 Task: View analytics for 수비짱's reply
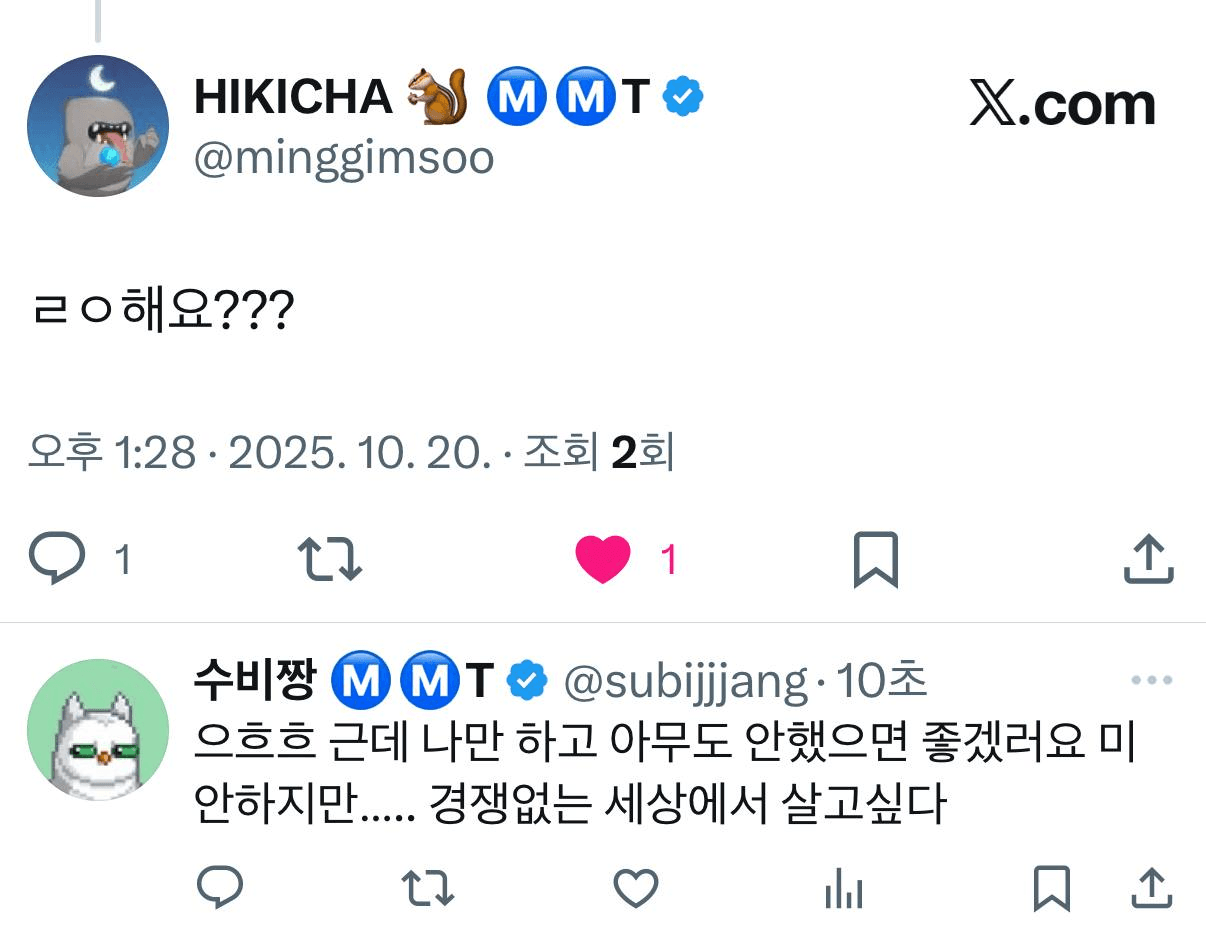pos(843,887)
